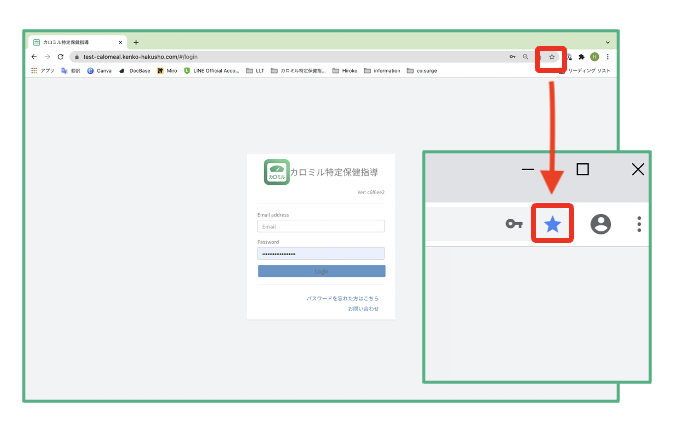This screenshot has height=434, width=678.
Task: Click the bookmark star in the address bar
Action: click(551, 57)
